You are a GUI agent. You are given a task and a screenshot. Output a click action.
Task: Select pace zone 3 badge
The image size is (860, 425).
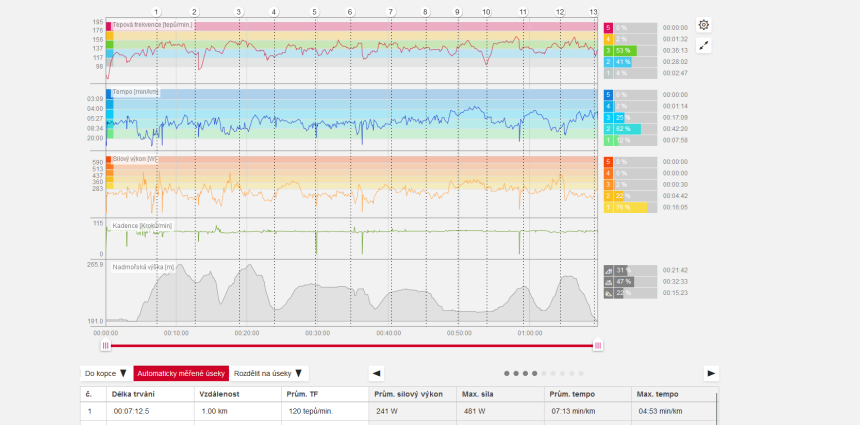pyautogui.click(x=608, y=118)
